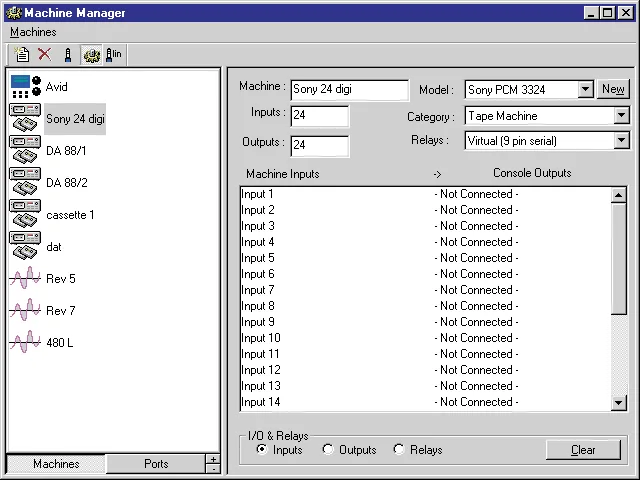The height and width of the screenshot is (480, 640).
Task: Click the dat tape machine icon
Action: (x=25, y=246)
